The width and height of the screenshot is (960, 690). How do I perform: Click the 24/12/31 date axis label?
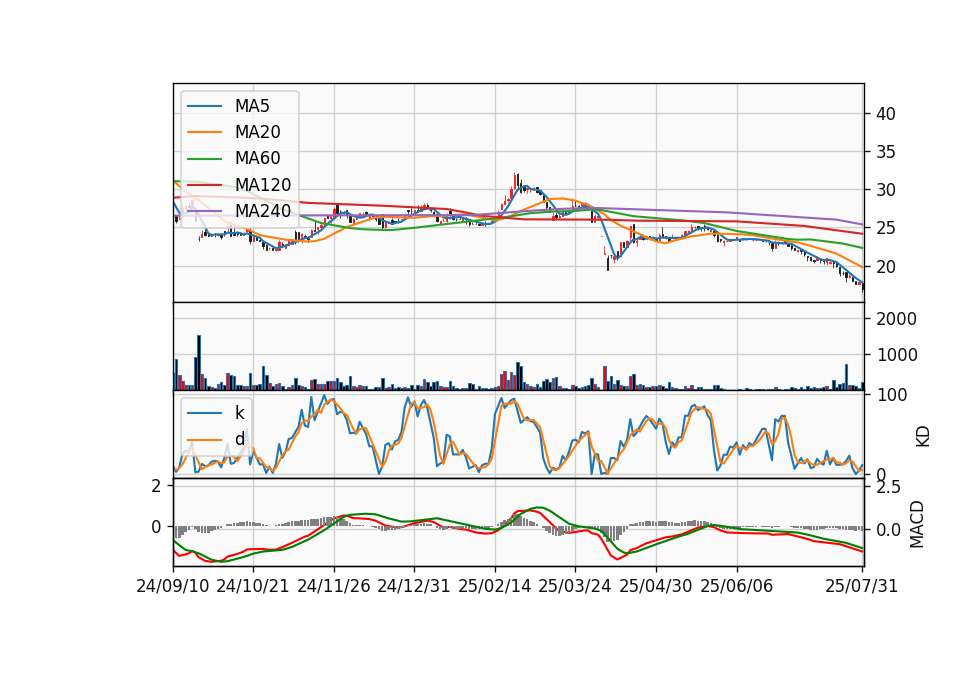point(413,586)
